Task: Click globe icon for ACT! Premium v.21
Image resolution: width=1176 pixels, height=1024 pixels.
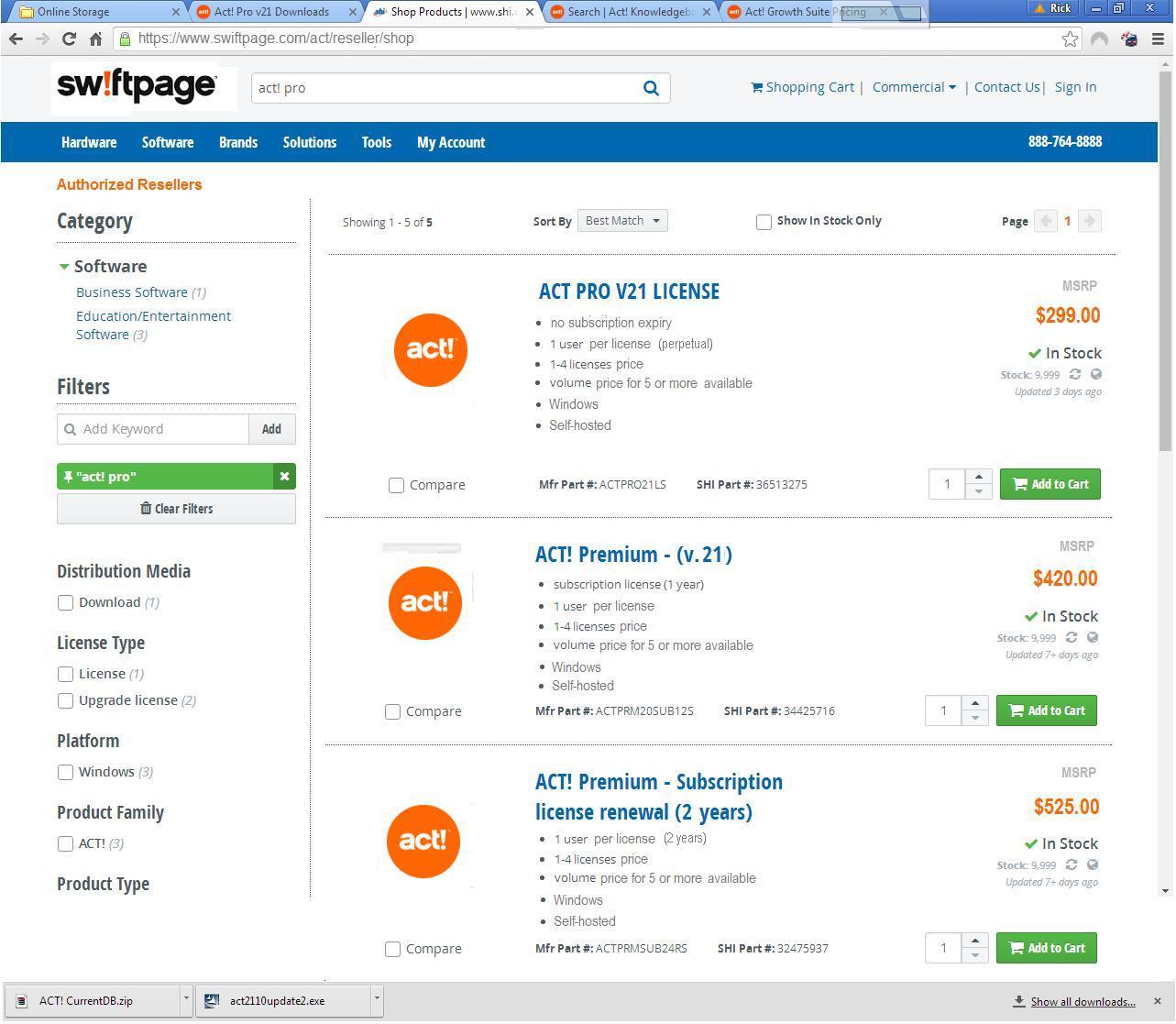Action: (x=1093, y=637)
